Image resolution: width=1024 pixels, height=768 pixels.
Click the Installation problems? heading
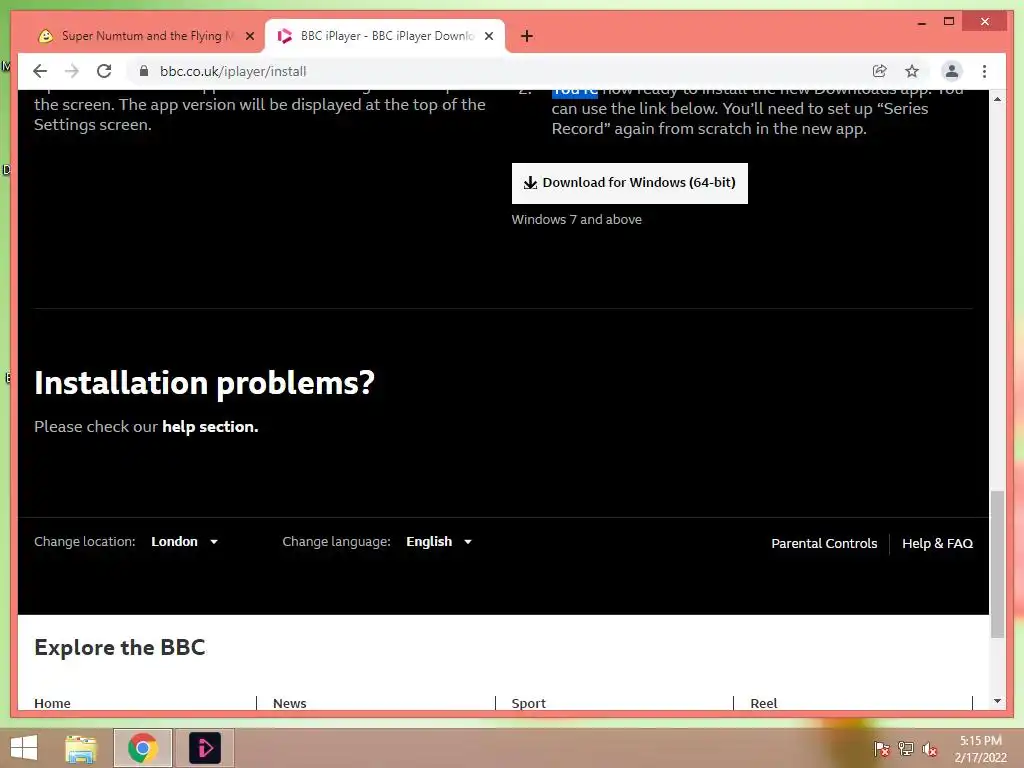204,383
